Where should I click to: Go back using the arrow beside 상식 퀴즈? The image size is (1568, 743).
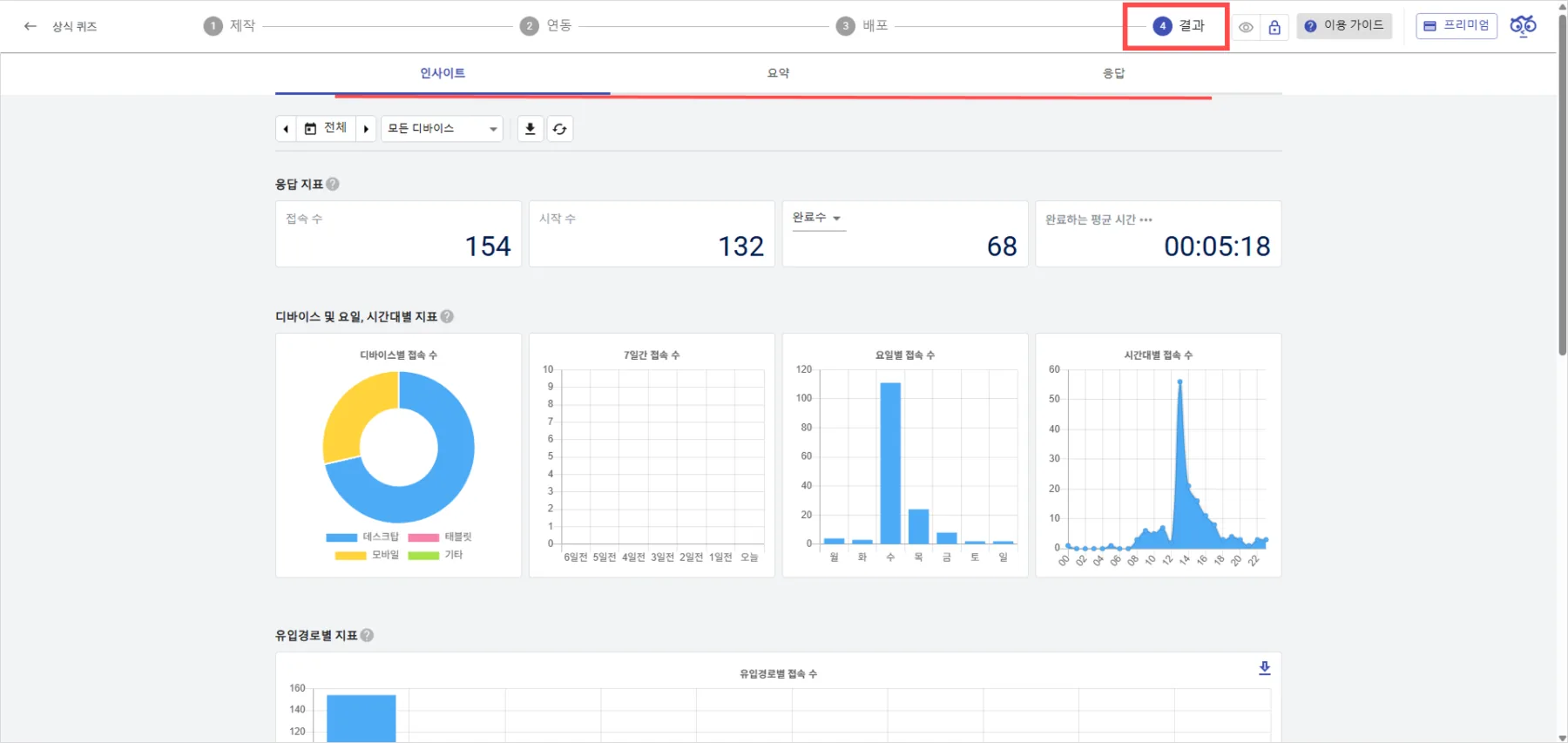tap(30, 26)
